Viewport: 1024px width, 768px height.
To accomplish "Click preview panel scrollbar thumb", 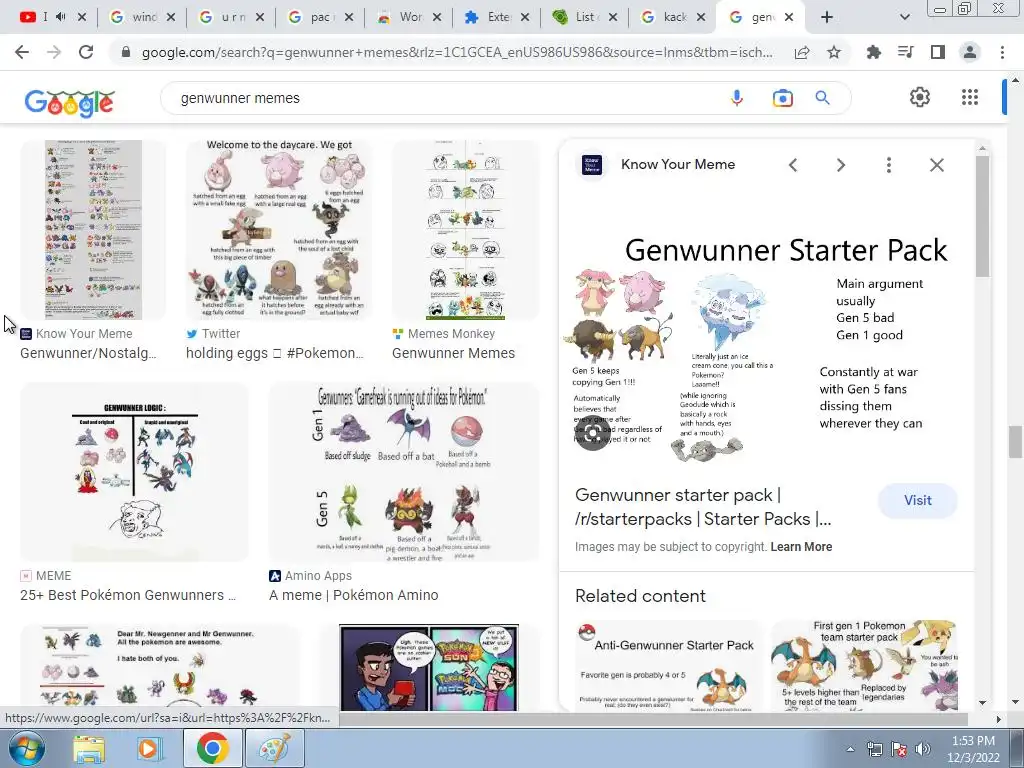I will tap(982, 216).
